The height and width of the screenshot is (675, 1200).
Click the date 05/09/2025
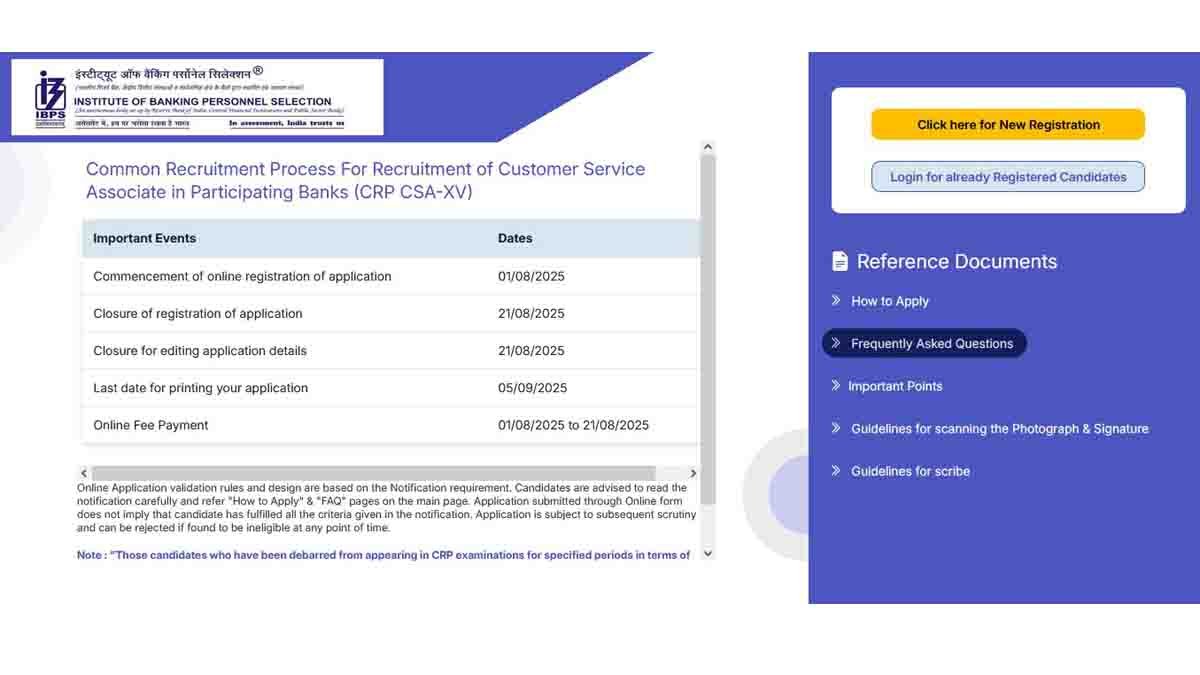532,388
